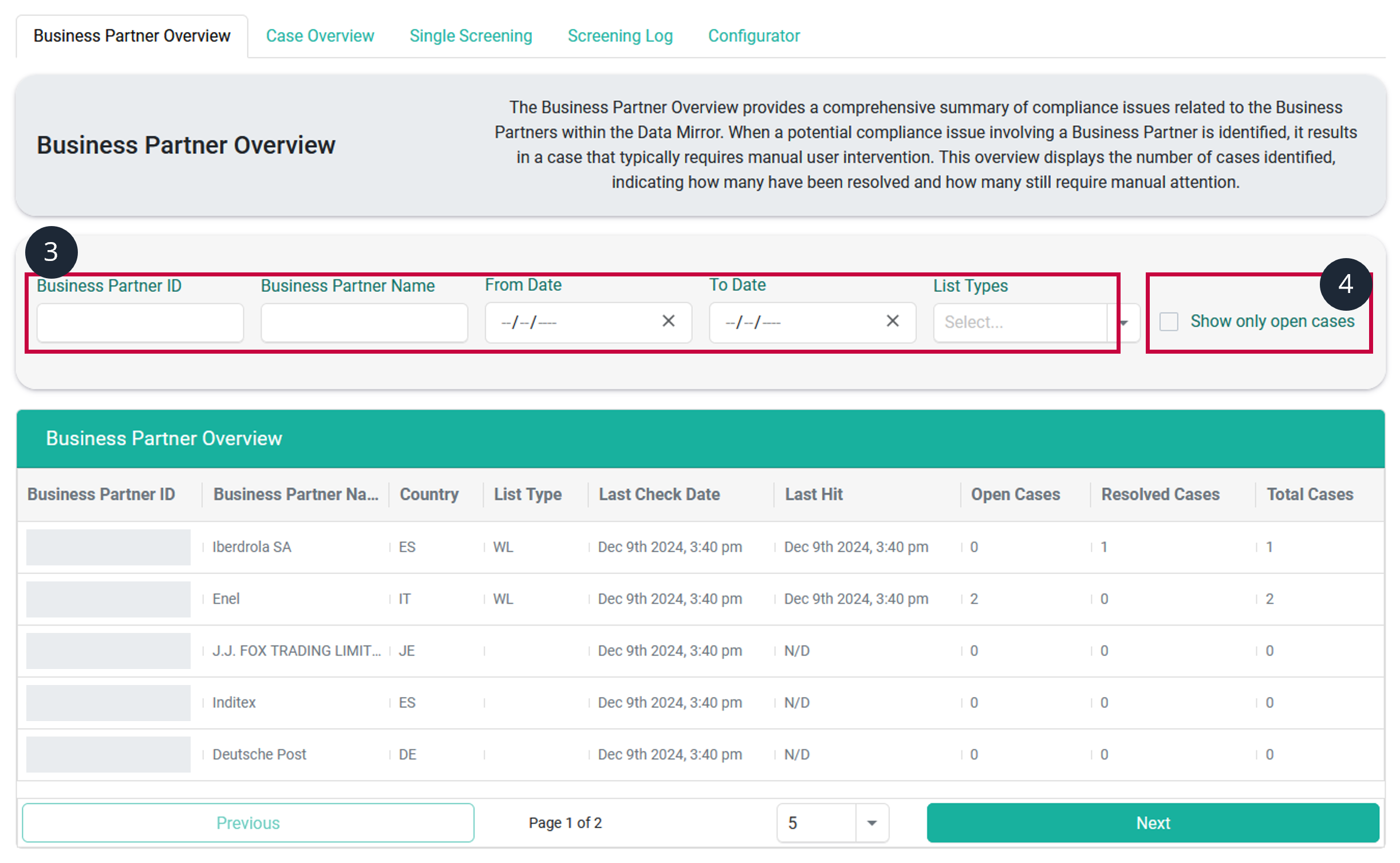Click the Country column header
Screen dimensions: 1400x863
[429, 494]
